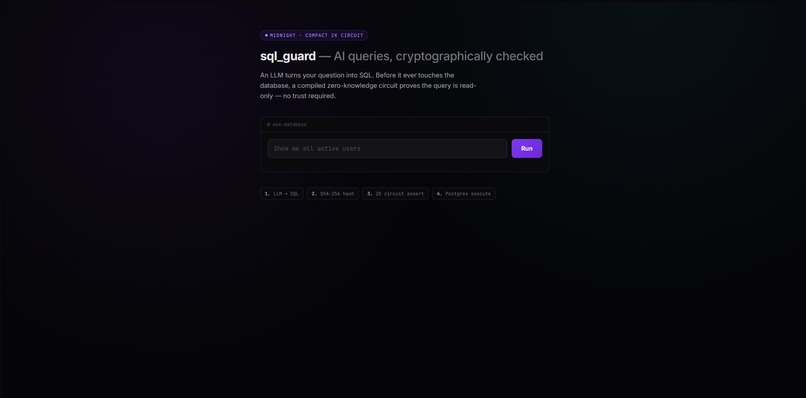Click the number 3 in the ZK circuit chip
Screen dimensions: 806x398
(370, 194)
